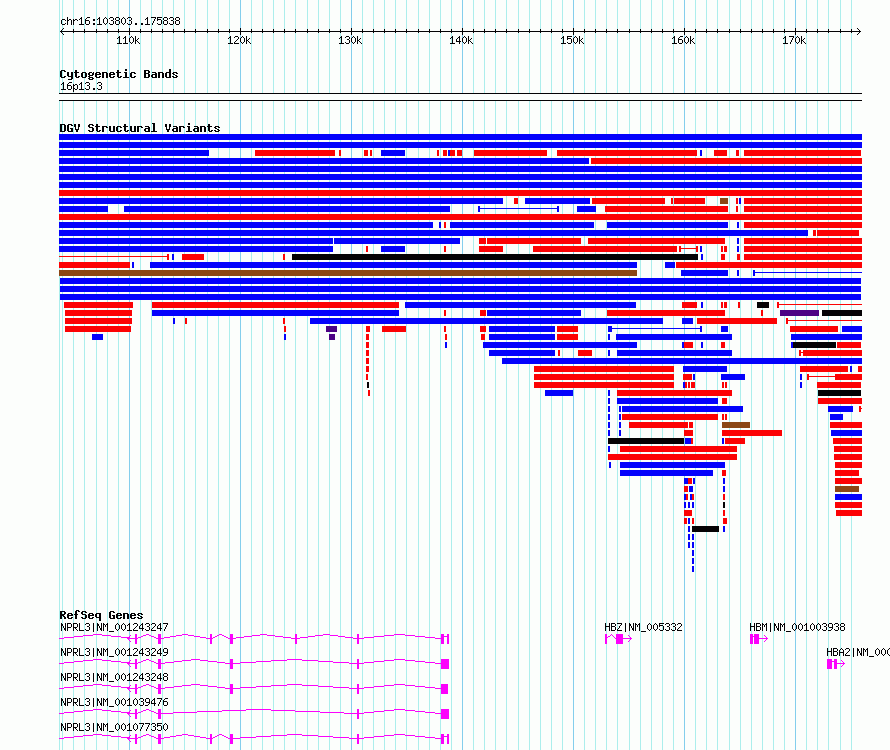
Task: Click the 120k ruler label
Action: [239, 40]
